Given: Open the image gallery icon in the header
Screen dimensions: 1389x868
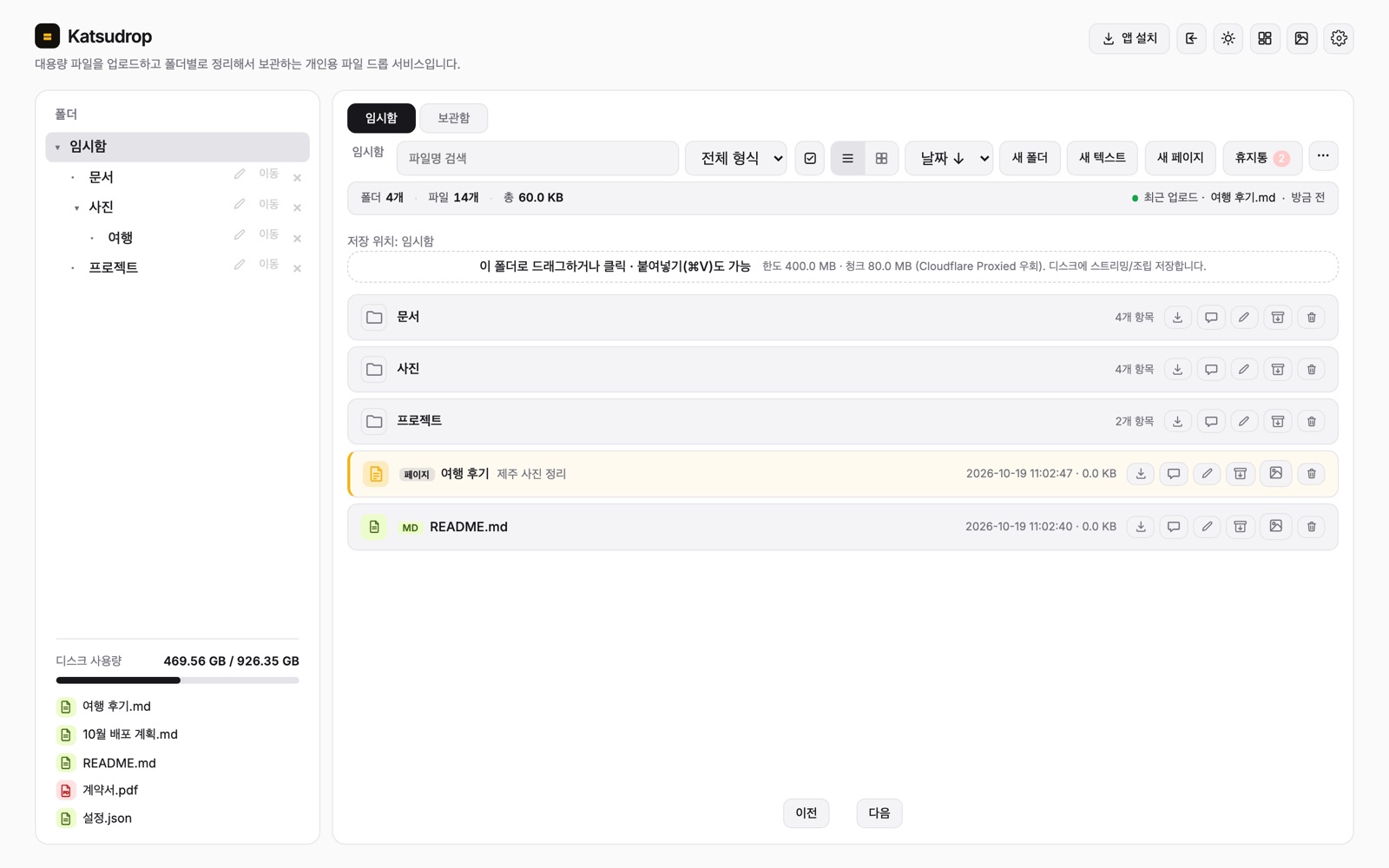Looking at the screenshot, I should pos(1301,38).
